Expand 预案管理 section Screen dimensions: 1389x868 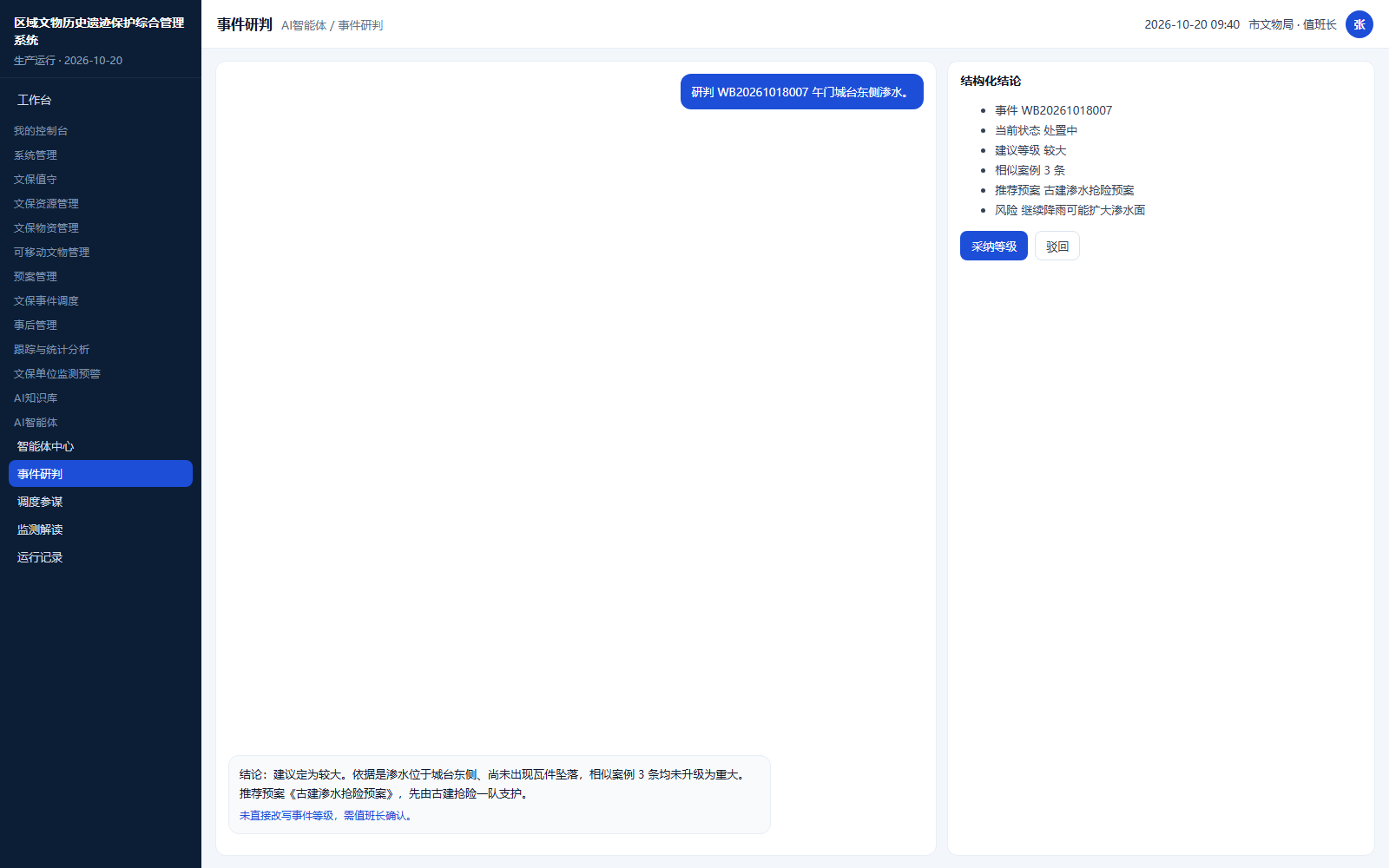[x=36, y=277]
